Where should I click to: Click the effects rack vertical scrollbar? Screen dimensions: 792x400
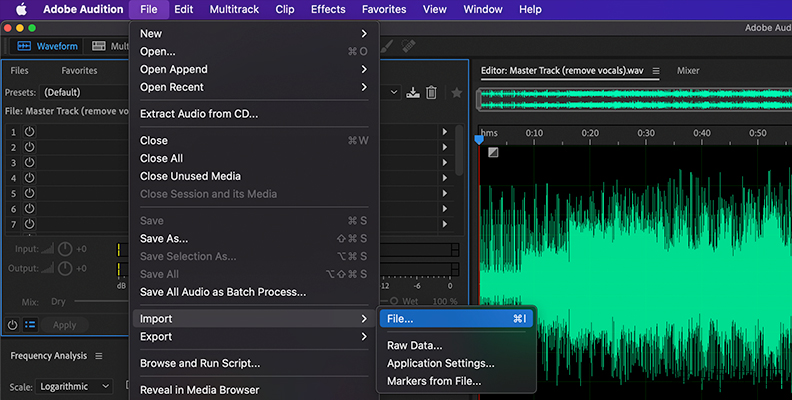(x=459, y=151)
